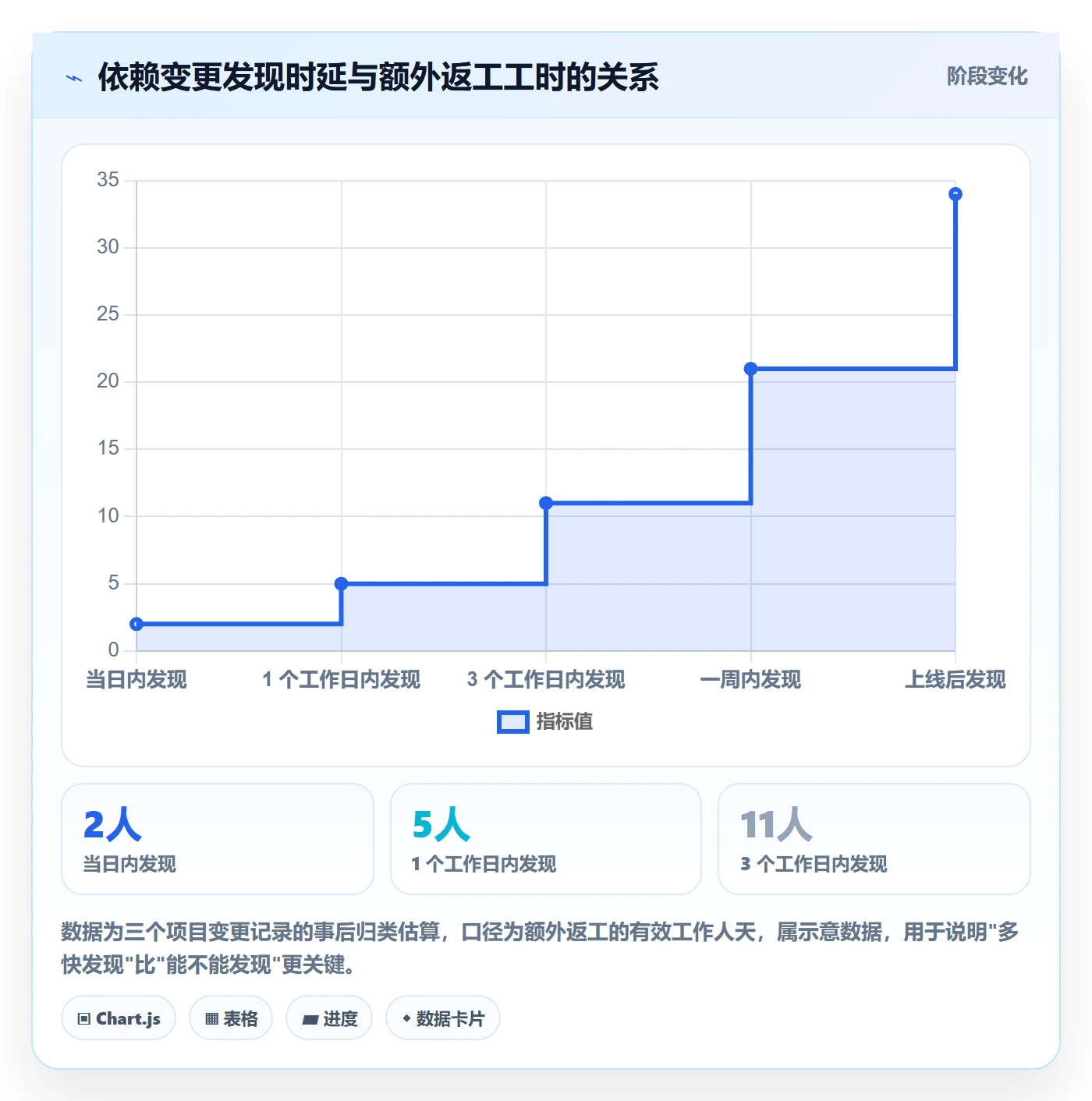This screenshot has width=1092, height=1101.
Task: Click the lightning bolt icon beside the title
Action: (x=74, y=78)
